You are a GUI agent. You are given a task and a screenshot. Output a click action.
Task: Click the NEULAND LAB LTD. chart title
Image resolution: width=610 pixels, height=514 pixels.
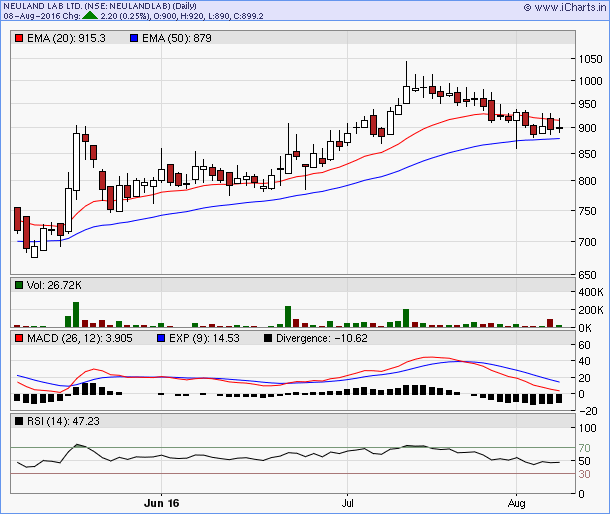[100, 6]
